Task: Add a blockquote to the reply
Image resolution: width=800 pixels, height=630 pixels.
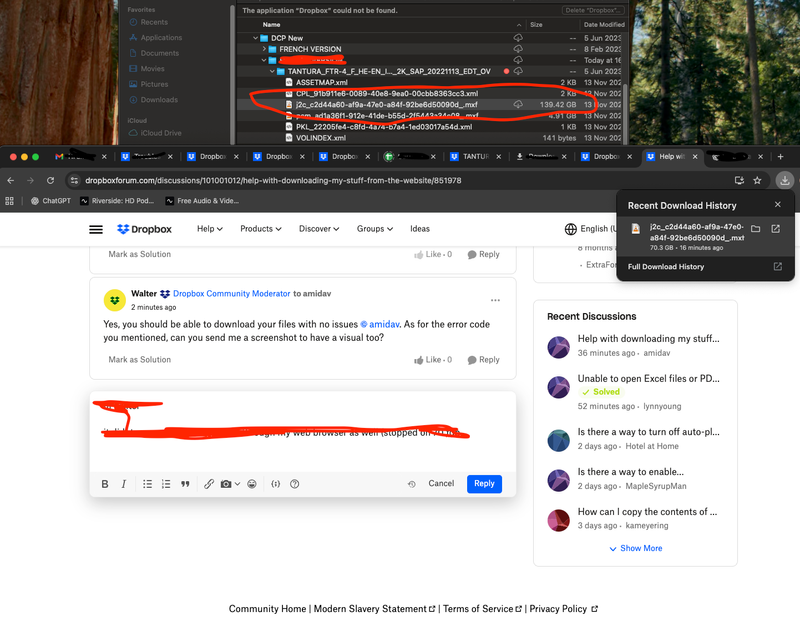Action: click(x=185, y=484)
